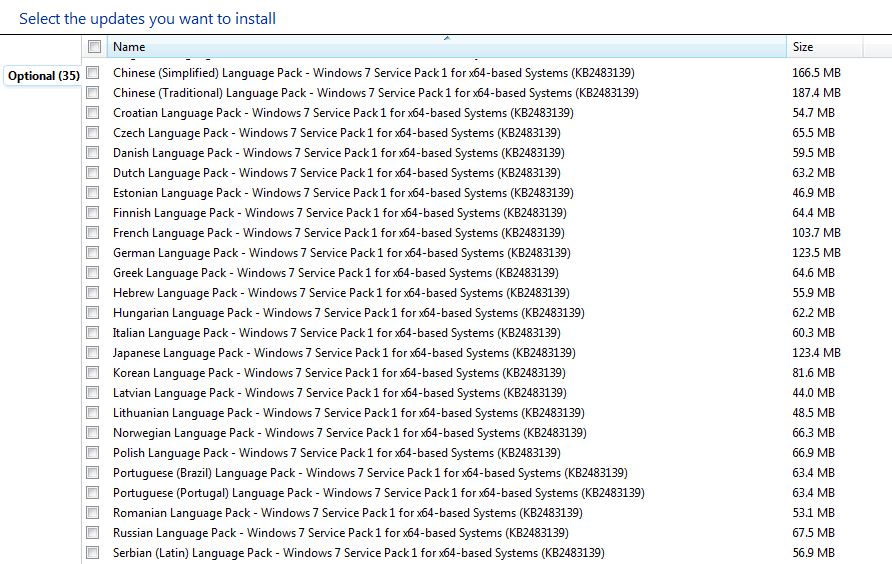Screen dimensions: 892x564
Task: Select Hungarian Language Pack row text
Action: (349, 312)
